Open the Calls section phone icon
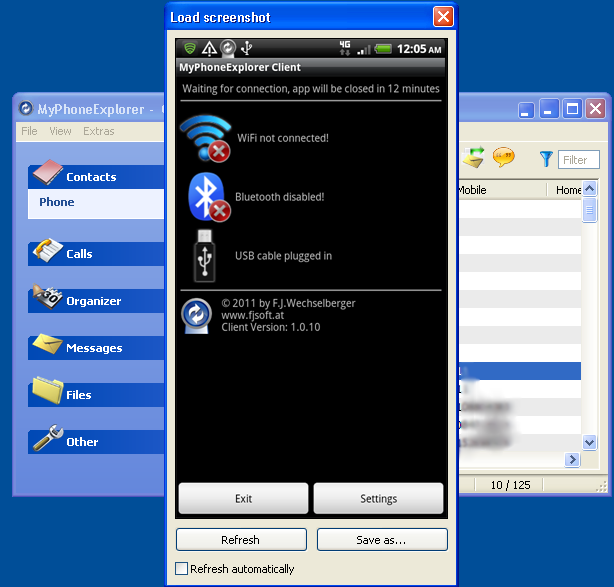Image resolution: width=614 pixels, height=587 pixels. (x=47, y=251)
